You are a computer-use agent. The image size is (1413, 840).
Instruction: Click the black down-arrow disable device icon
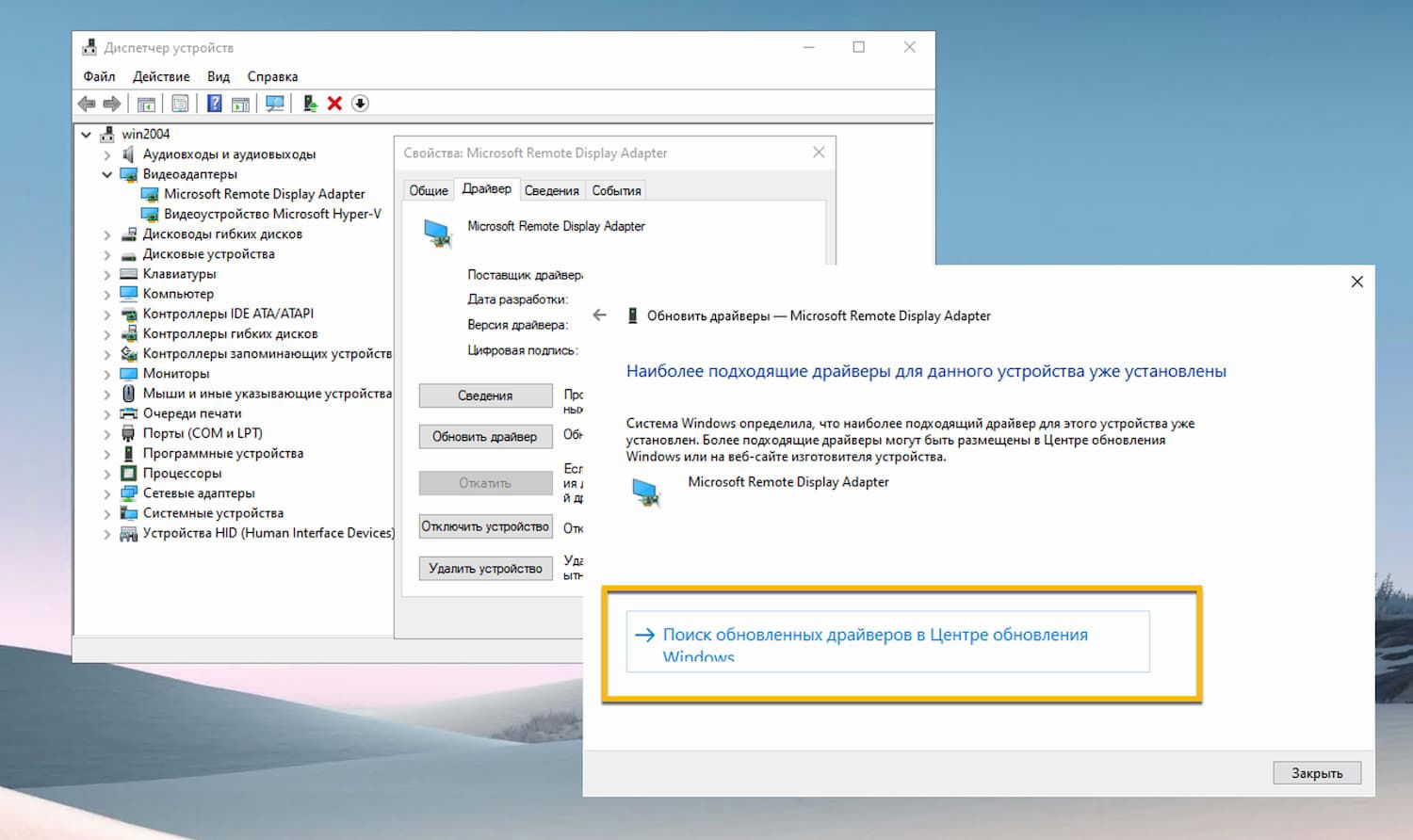tap(360, 104)
